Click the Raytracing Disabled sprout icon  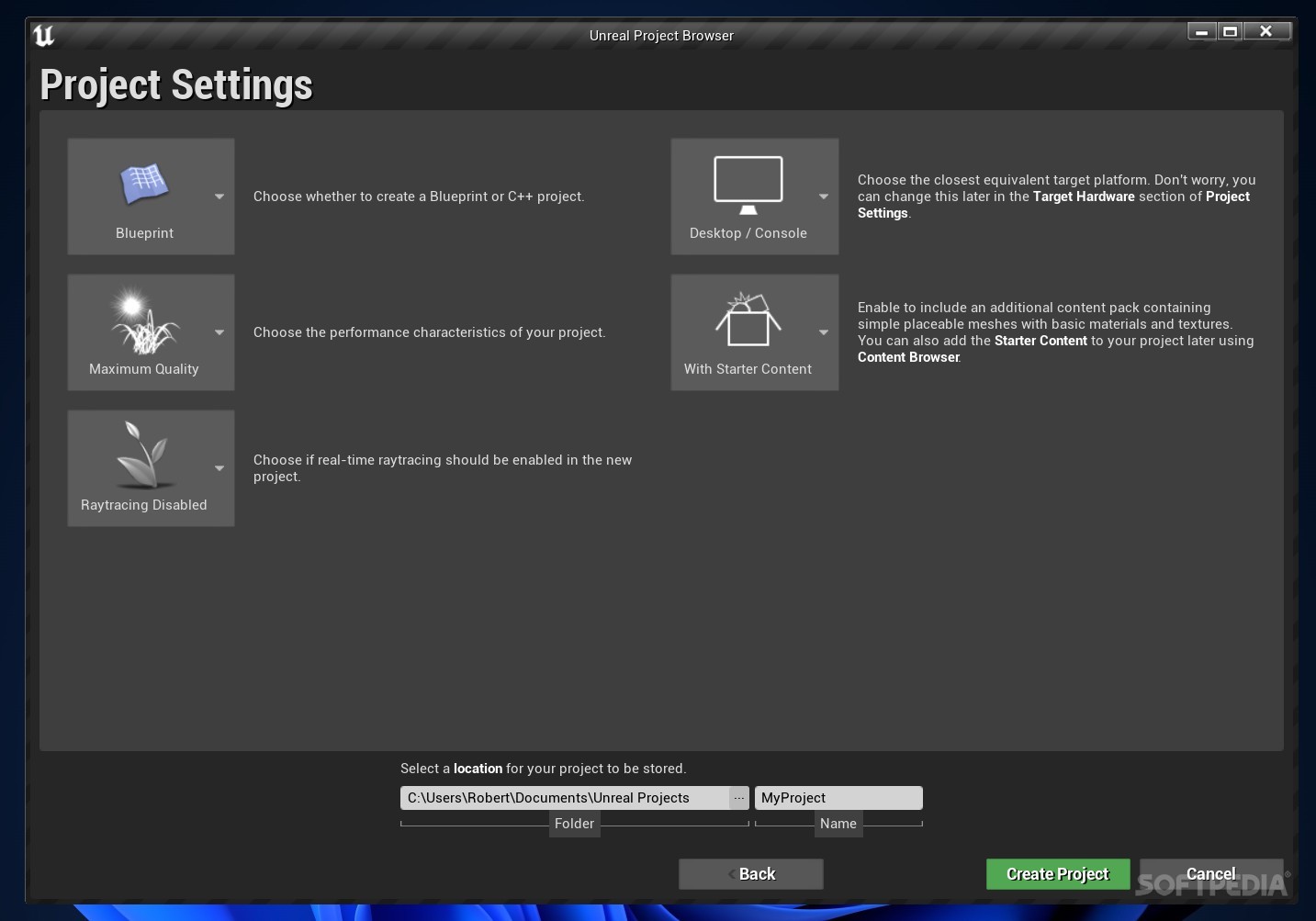coord(144,455)
